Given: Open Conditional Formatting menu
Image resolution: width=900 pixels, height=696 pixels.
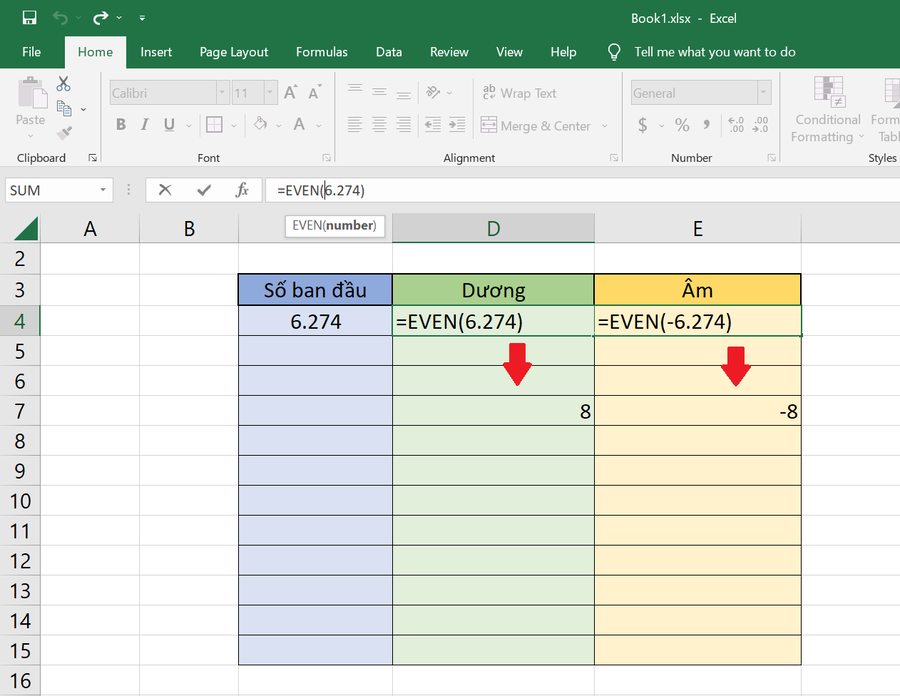Looking at the screenshot, I should [x=828, y=110].
